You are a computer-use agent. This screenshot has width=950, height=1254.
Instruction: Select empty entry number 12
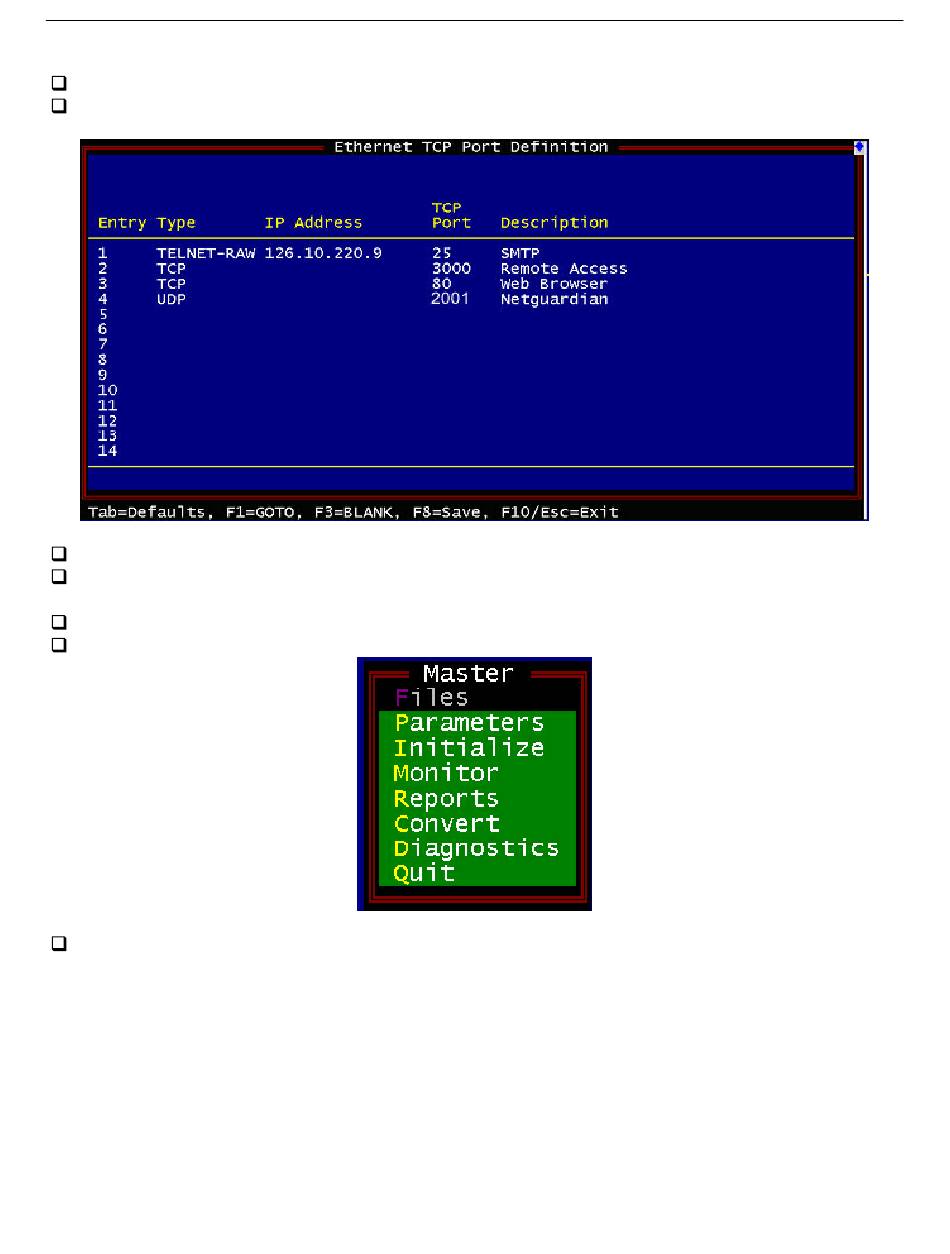coord(108,421)
